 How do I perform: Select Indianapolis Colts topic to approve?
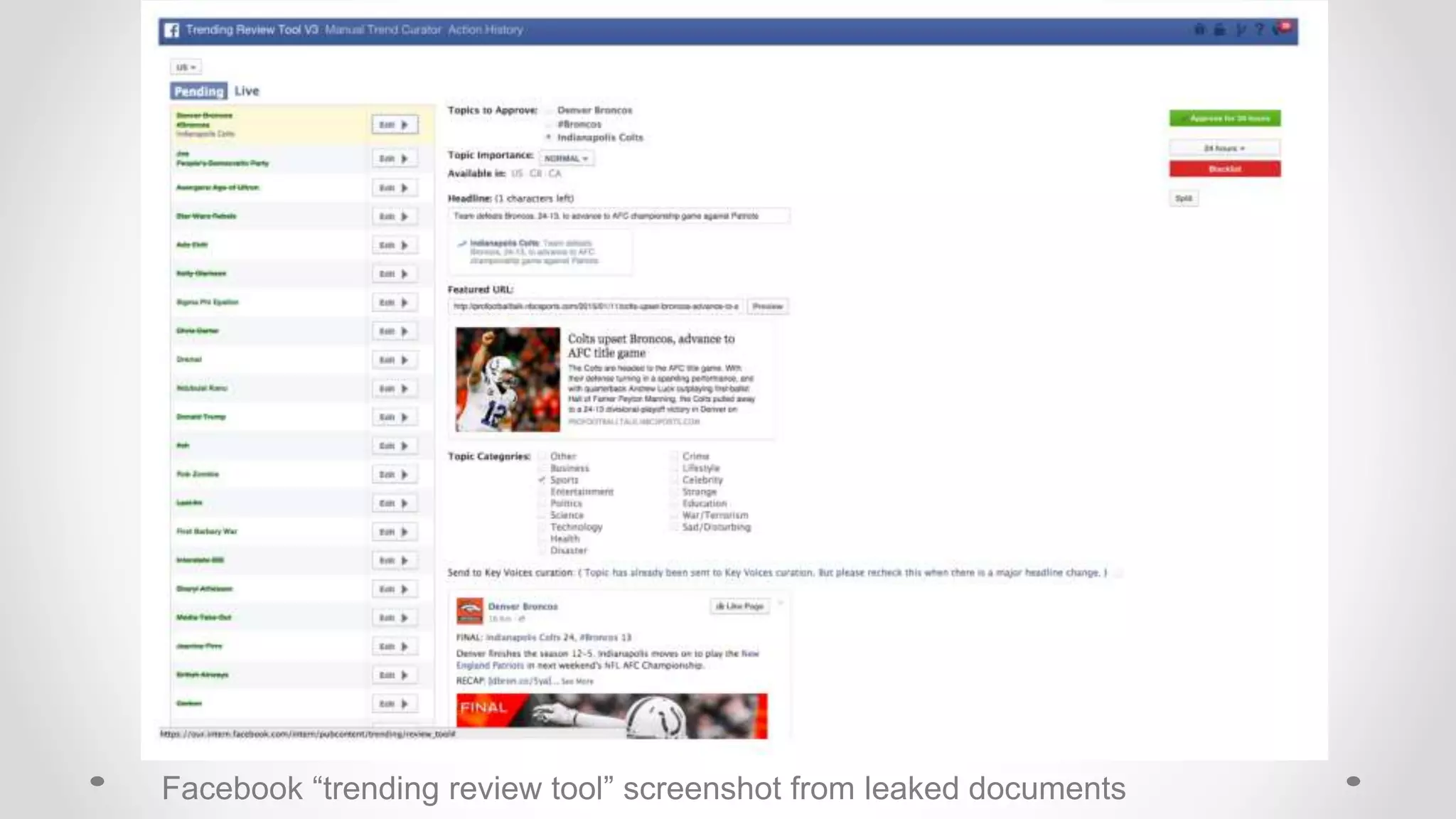point(548,137)
